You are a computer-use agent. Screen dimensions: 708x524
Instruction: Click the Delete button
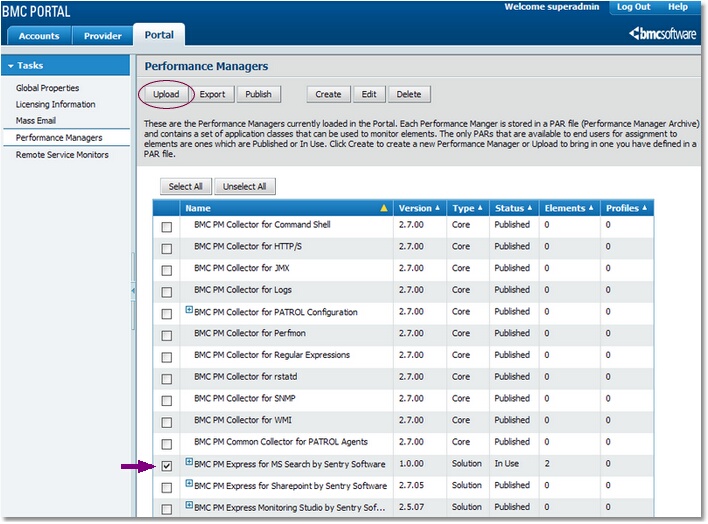click(409, 94)
